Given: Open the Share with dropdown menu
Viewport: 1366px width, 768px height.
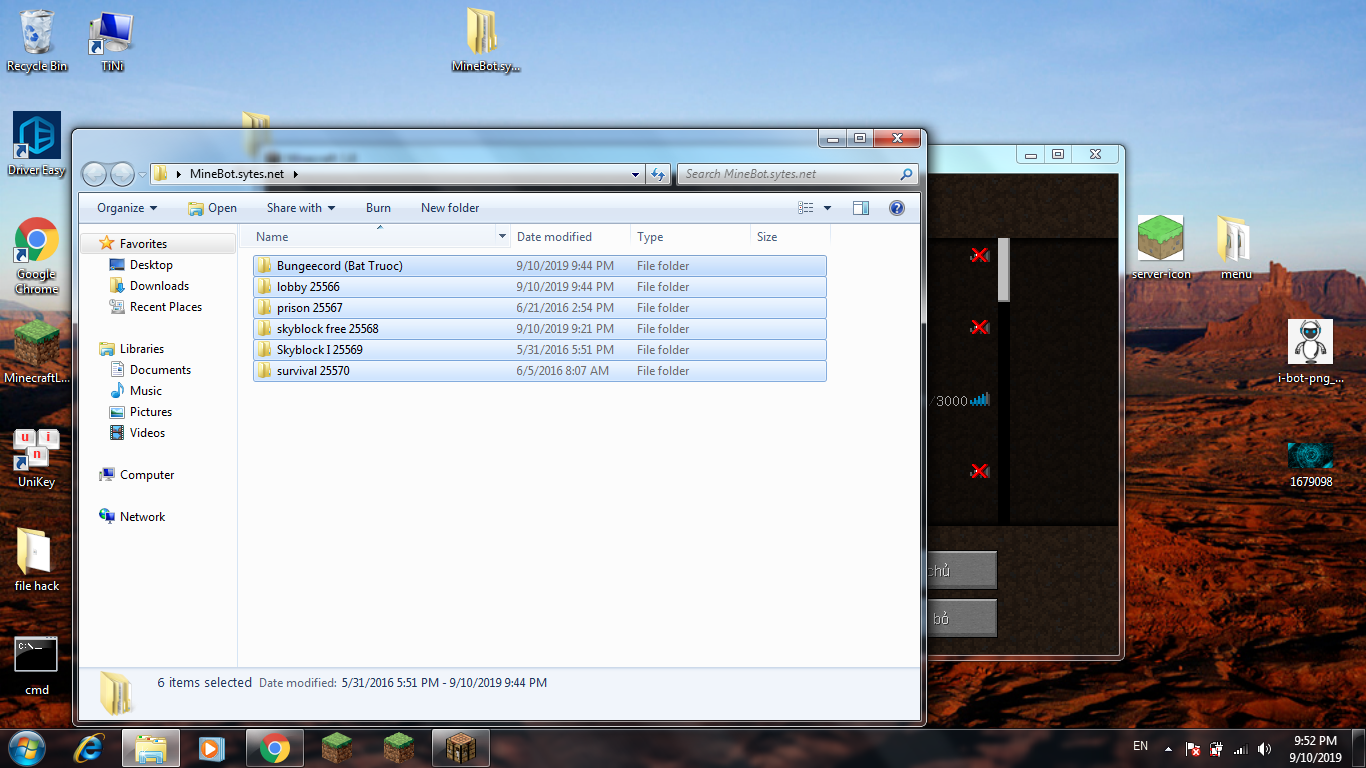Looking at the screenshot, I should click(x=301, y=208).
